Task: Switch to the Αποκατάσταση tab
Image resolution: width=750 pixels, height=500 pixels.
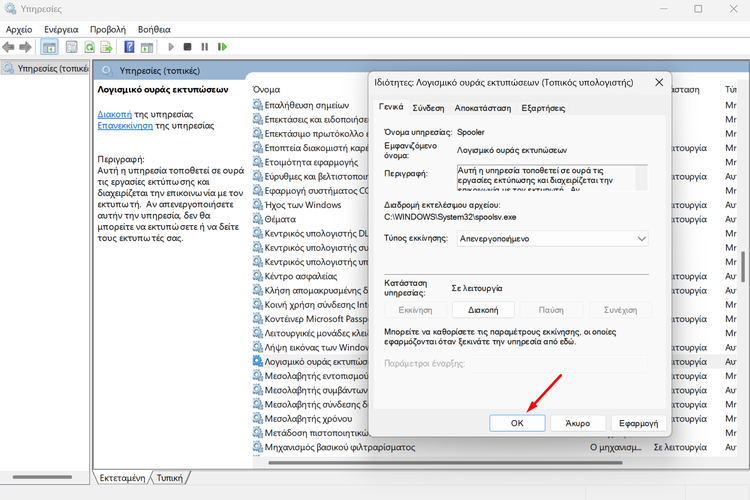Action: point(483,107)
